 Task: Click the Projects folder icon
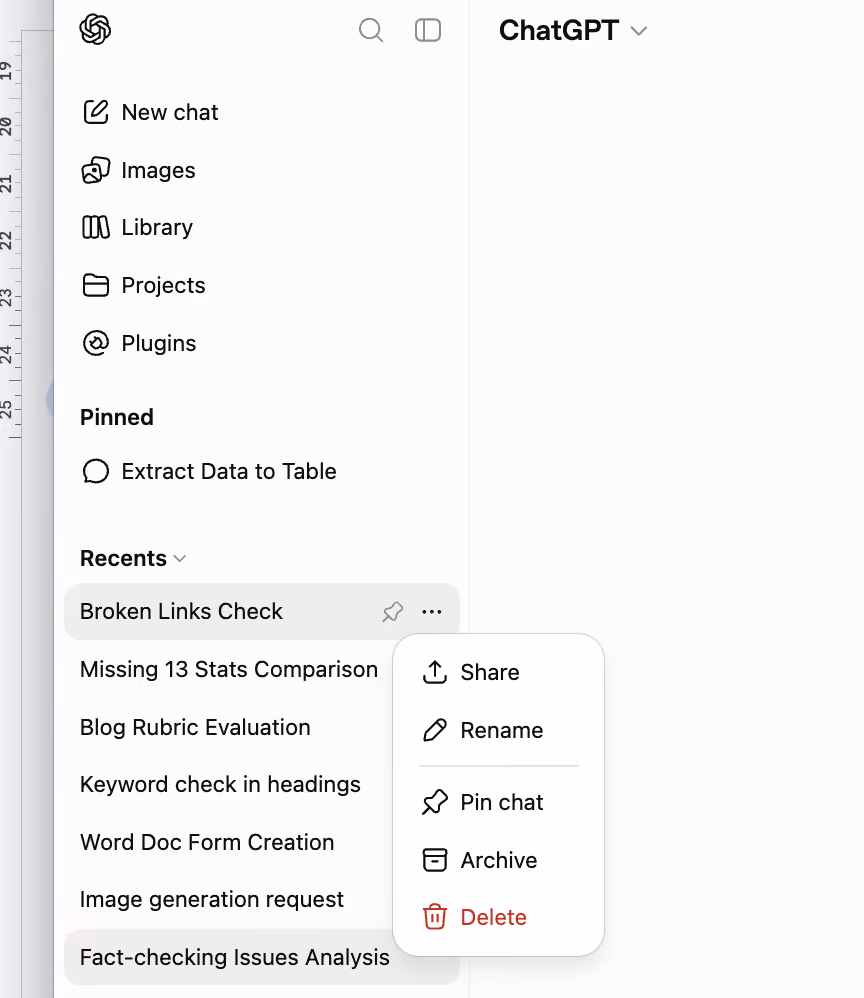pos(96,285)
